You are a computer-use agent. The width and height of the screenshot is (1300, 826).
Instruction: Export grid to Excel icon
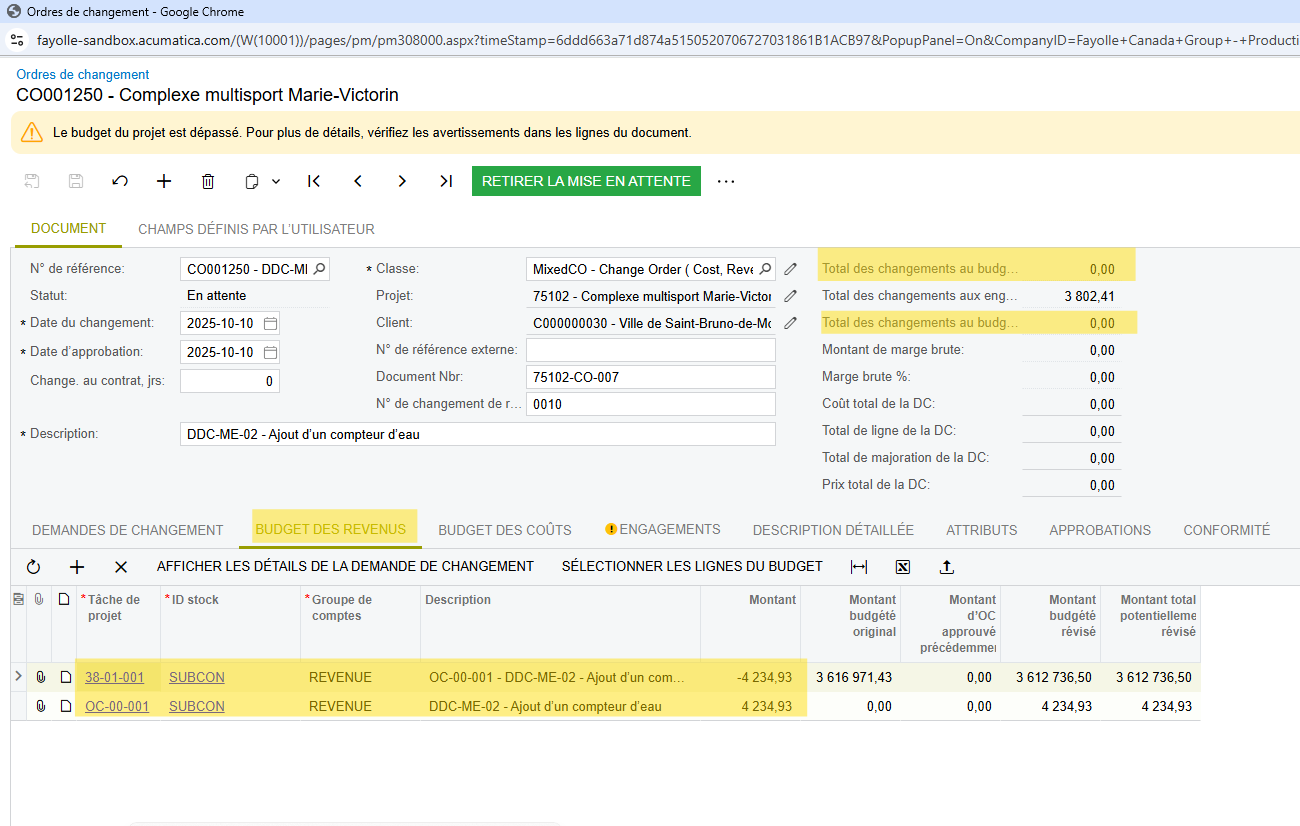(903, 567)
